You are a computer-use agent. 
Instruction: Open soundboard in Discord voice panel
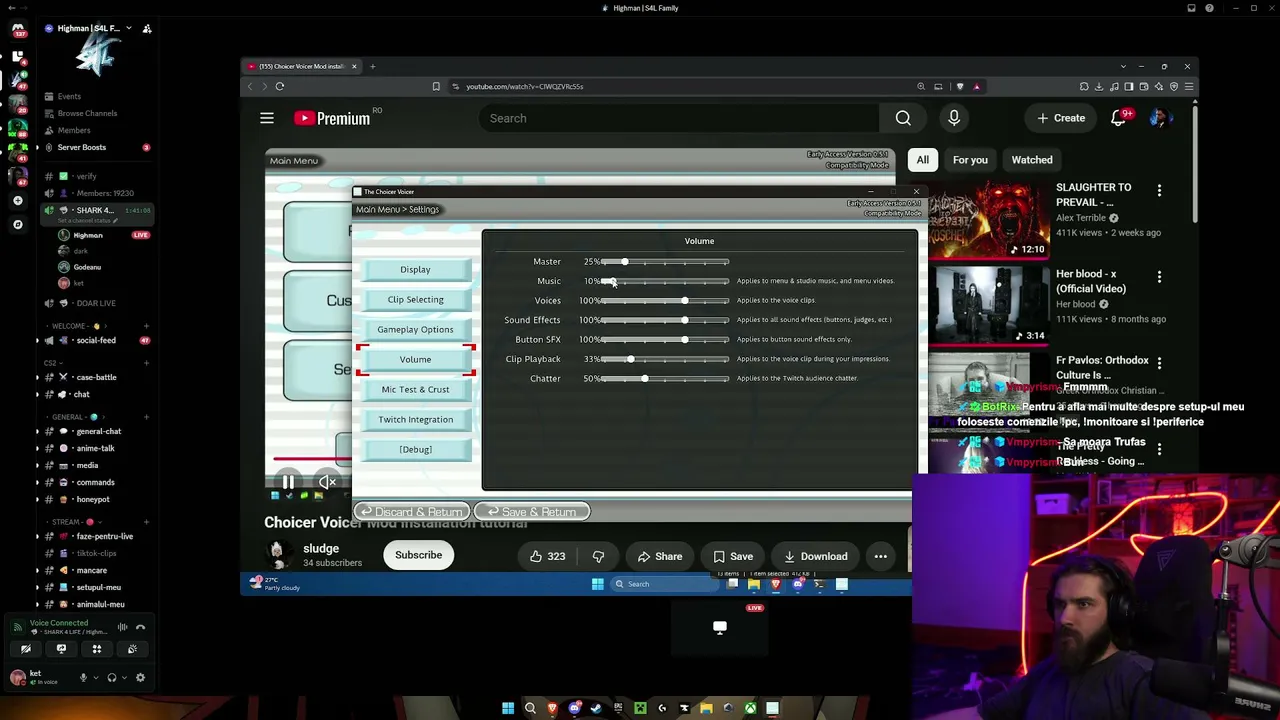(x=132, y=649)
